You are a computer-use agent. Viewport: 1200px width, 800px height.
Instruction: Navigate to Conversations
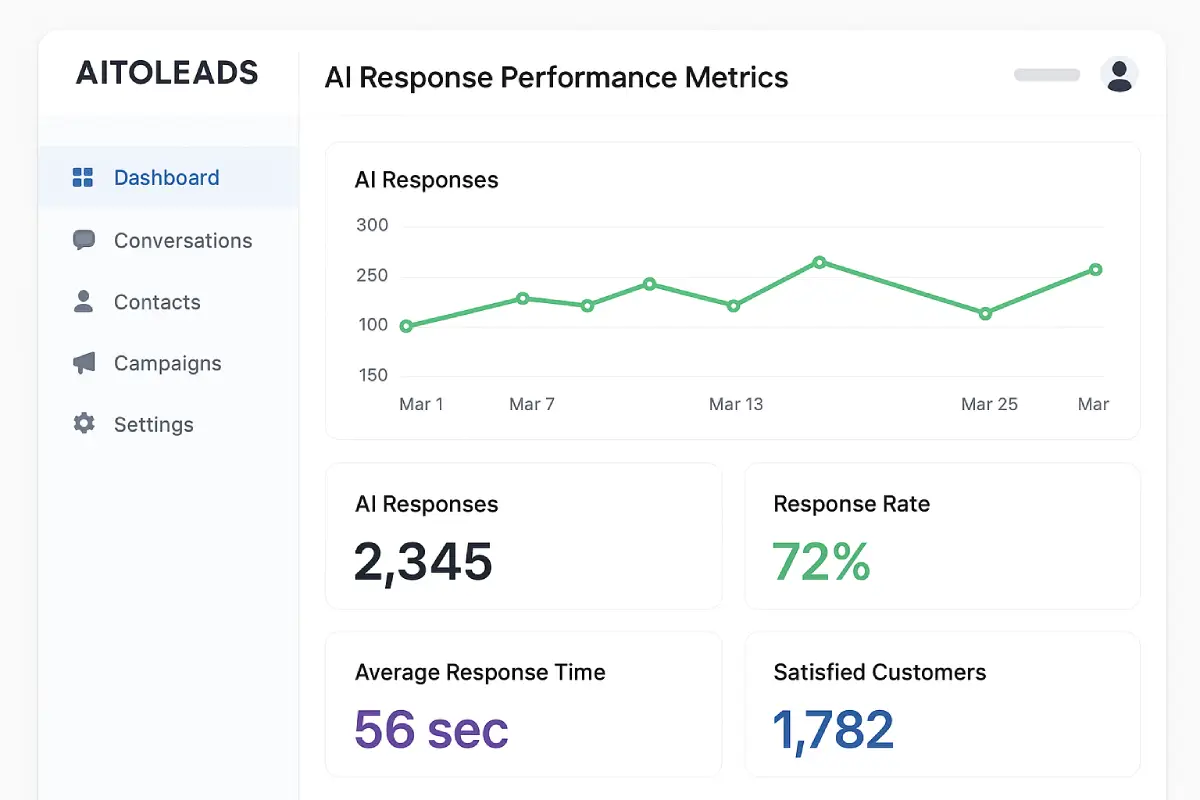(x=182, y=240)
